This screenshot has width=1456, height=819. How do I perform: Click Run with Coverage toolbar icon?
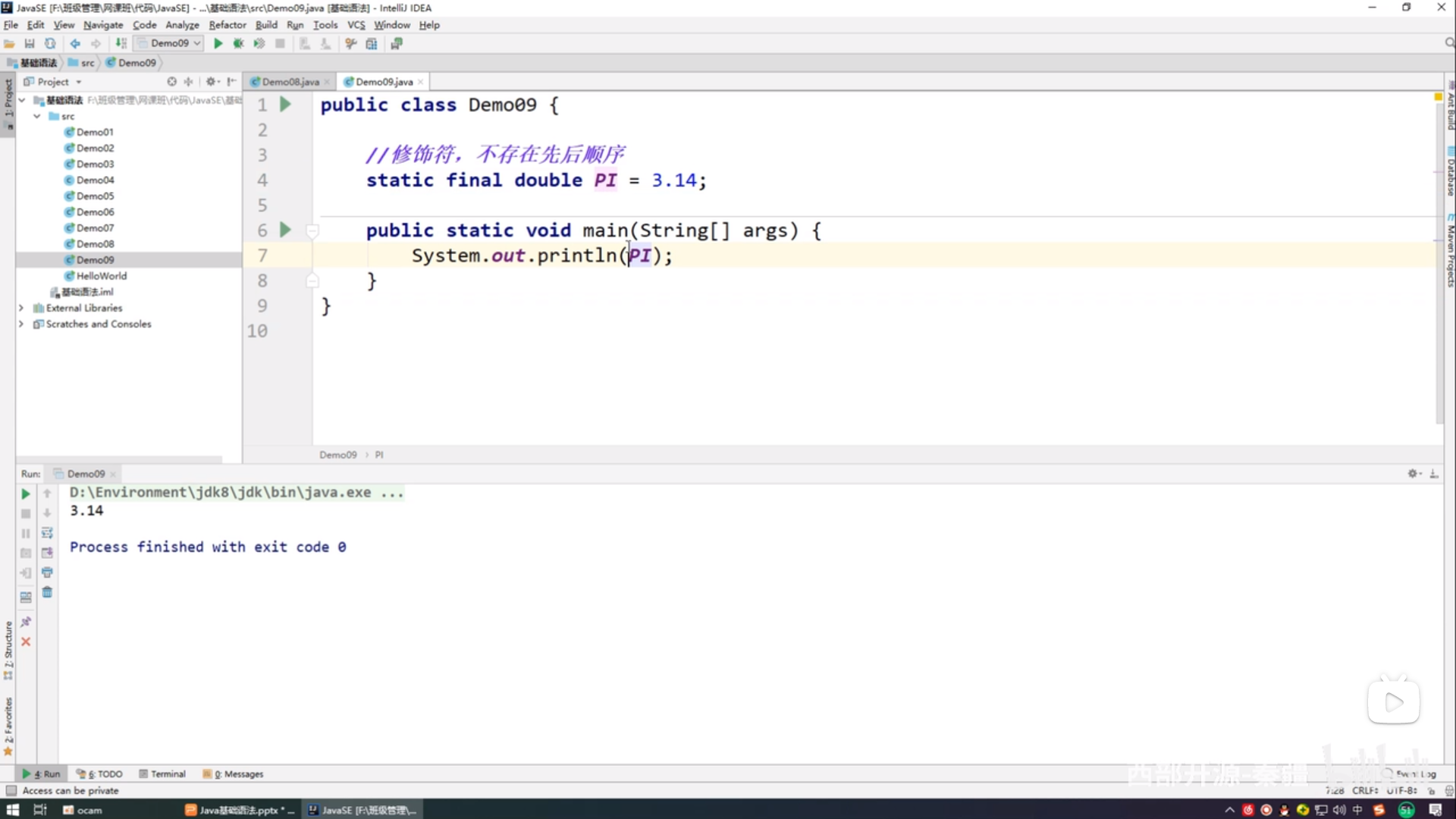pos(259,43)
